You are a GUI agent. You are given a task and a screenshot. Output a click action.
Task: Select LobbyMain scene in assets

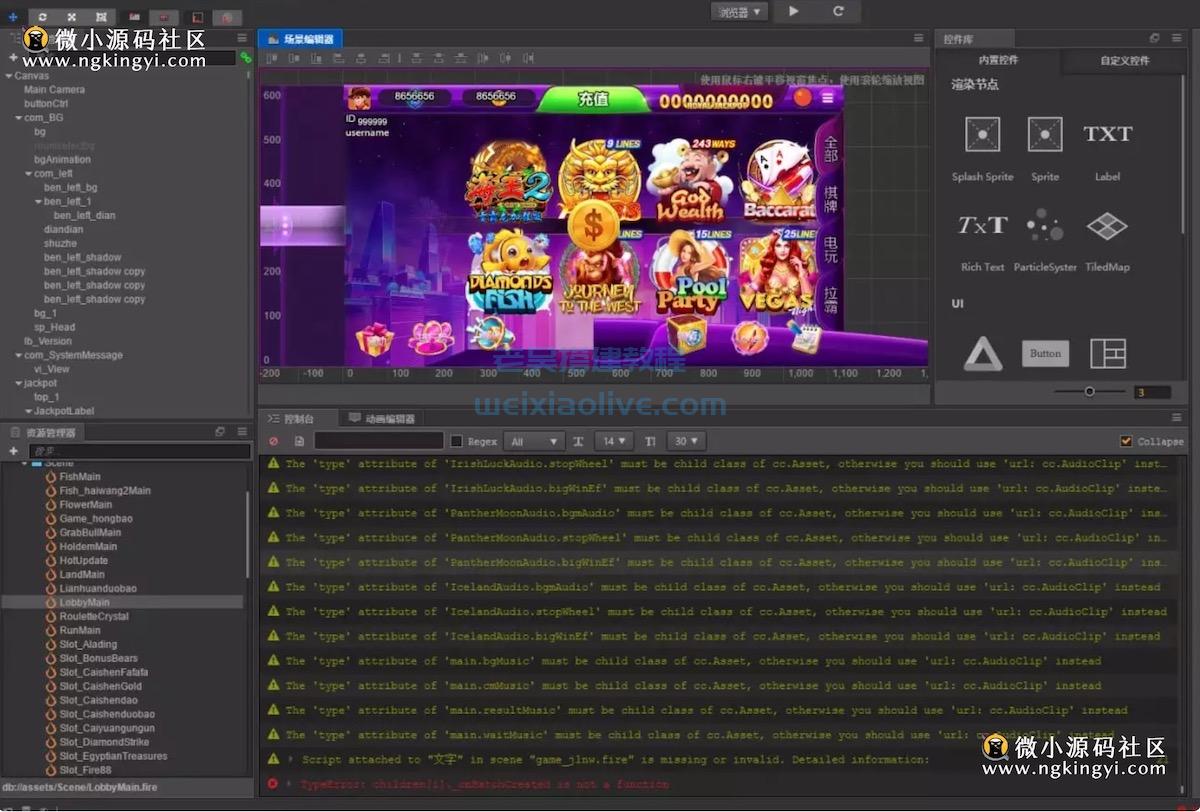click(84, 603)
